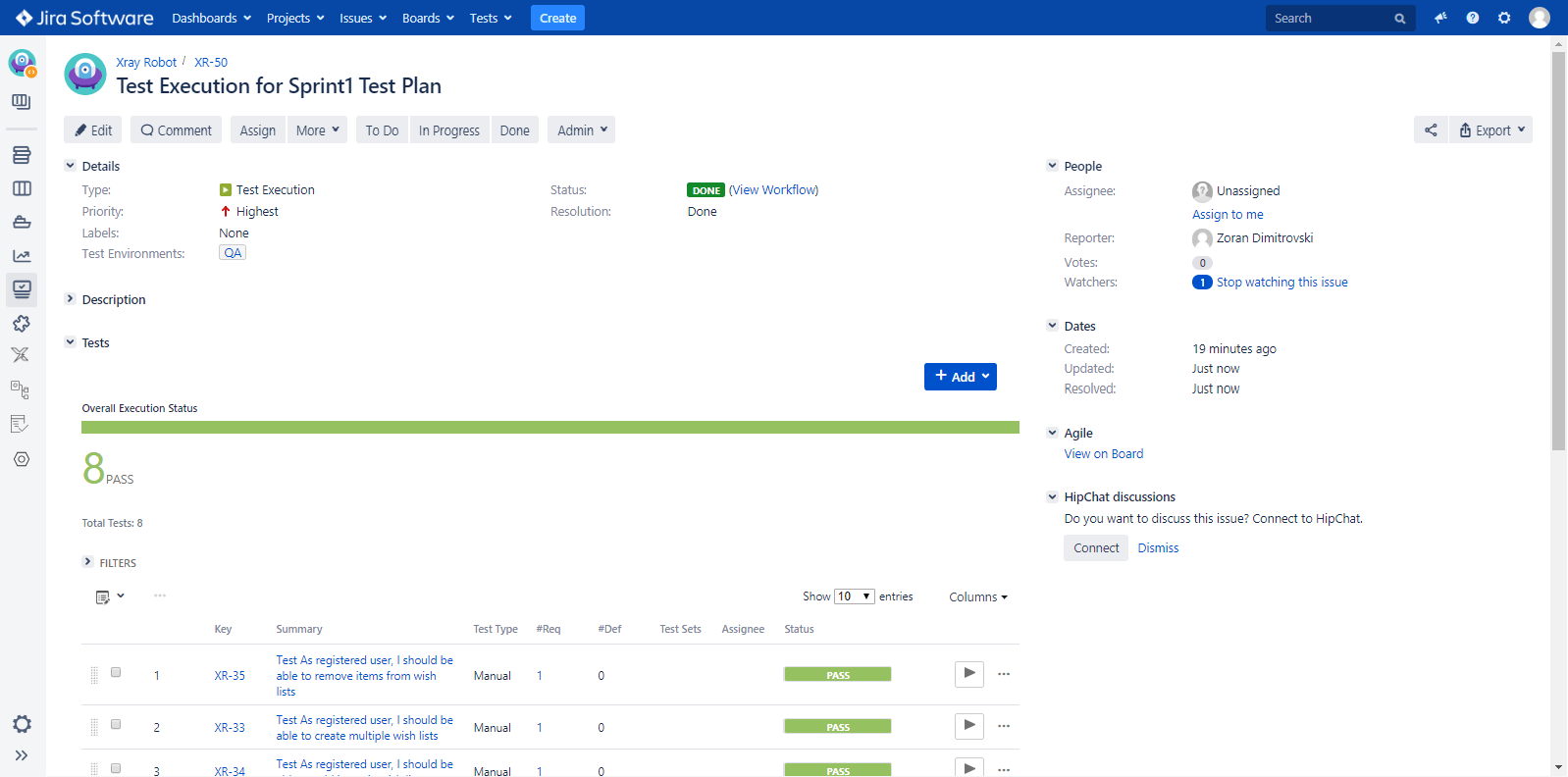Open the test repository tree icon in sidebar
Viewport: 1568px width, 777px height.
pos(21,389)
